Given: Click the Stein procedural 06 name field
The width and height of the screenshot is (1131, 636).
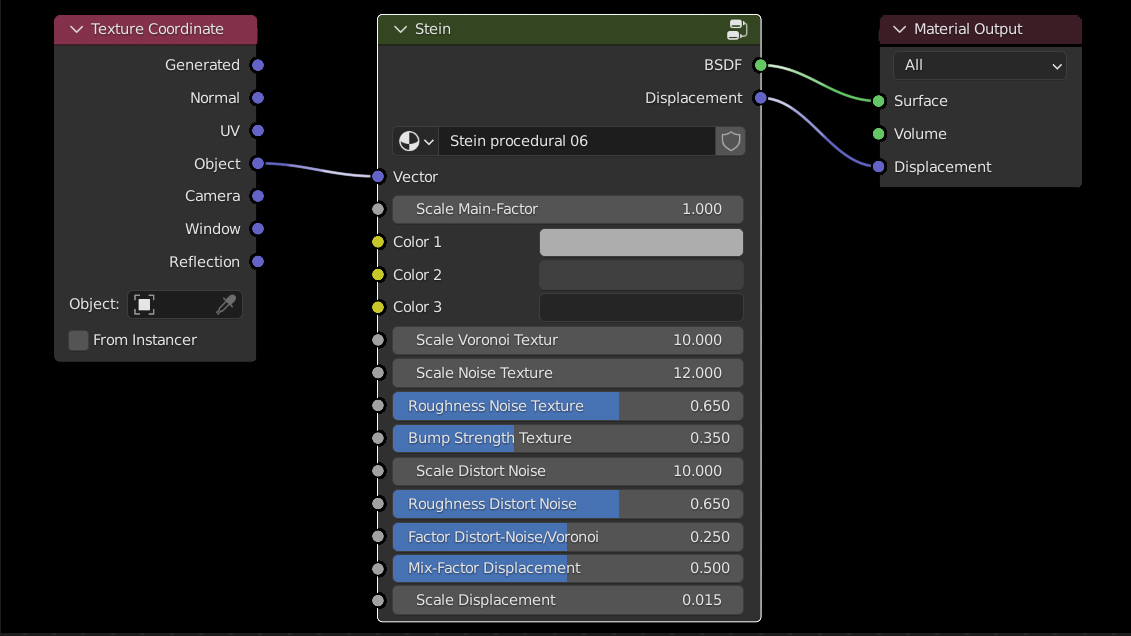Looking at the screenshot, I should coord(577,141).
